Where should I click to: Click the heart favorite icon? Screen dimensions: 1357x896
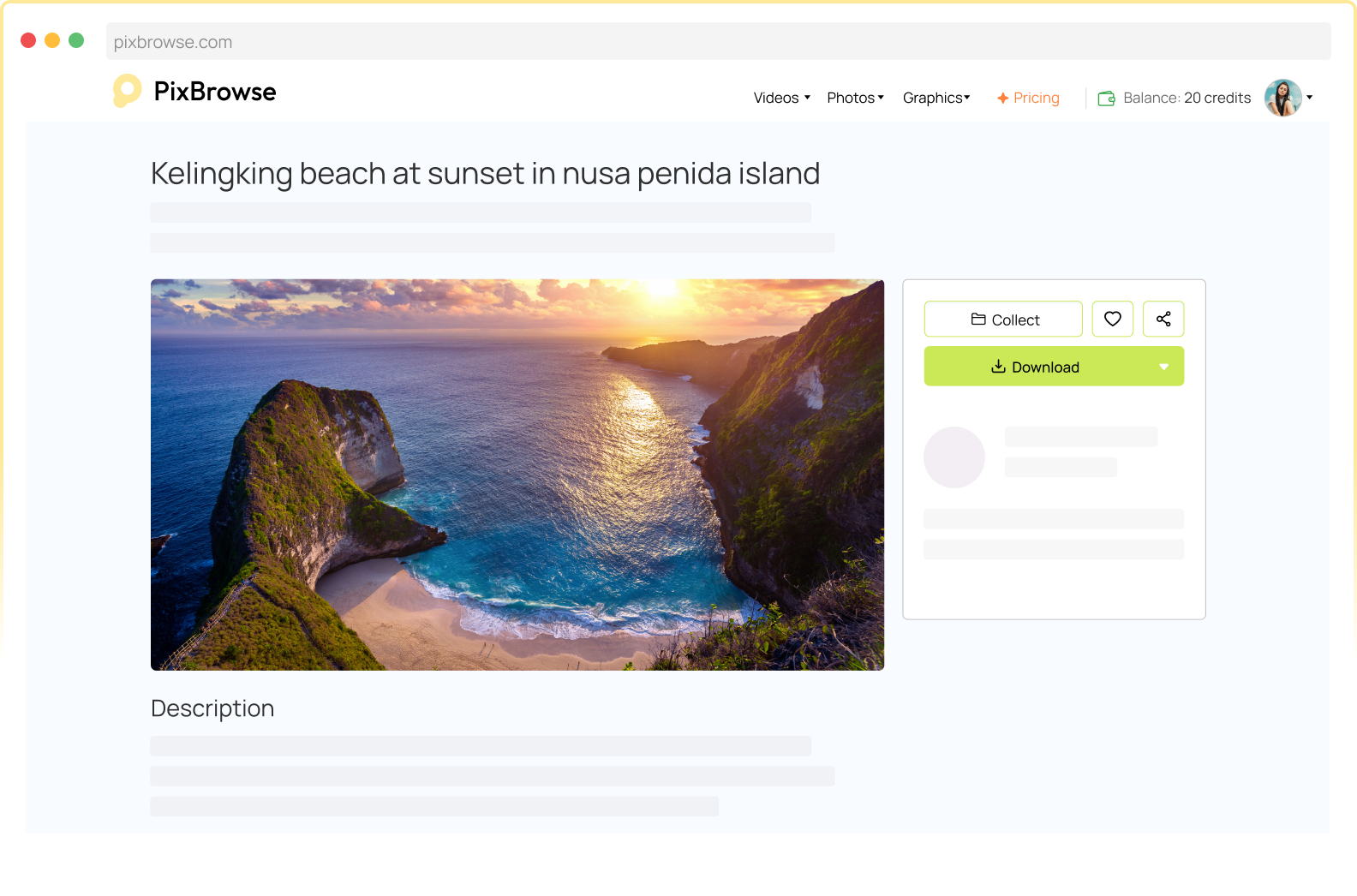coord(1112,319)
